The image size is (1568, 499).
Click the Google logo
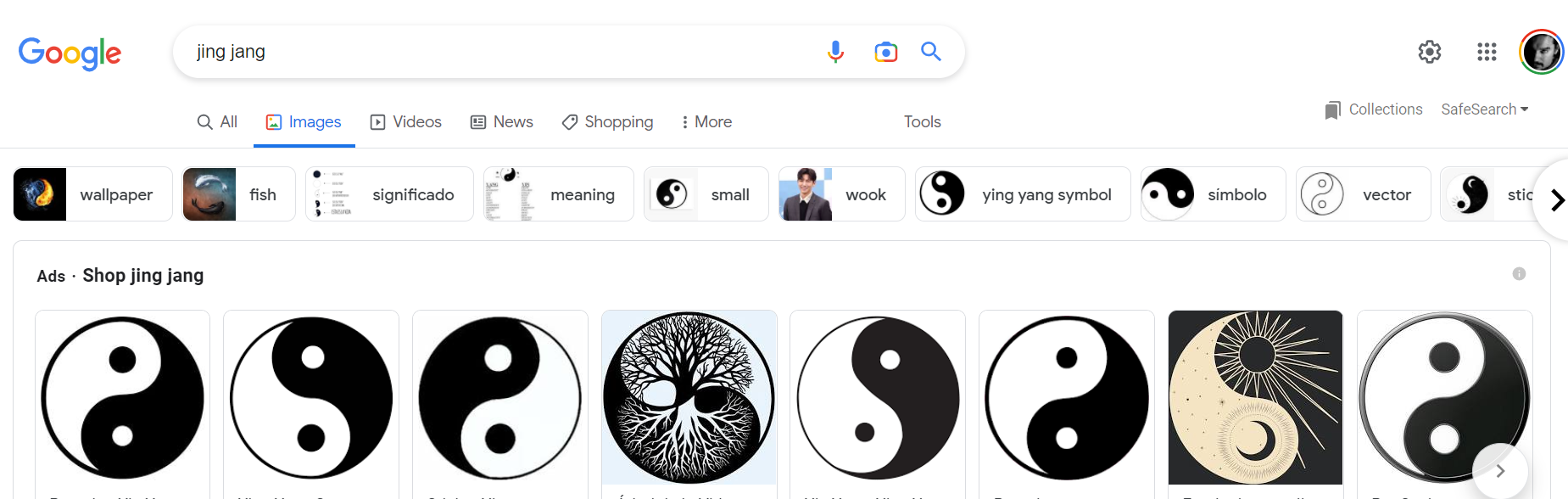click(70, 53)
